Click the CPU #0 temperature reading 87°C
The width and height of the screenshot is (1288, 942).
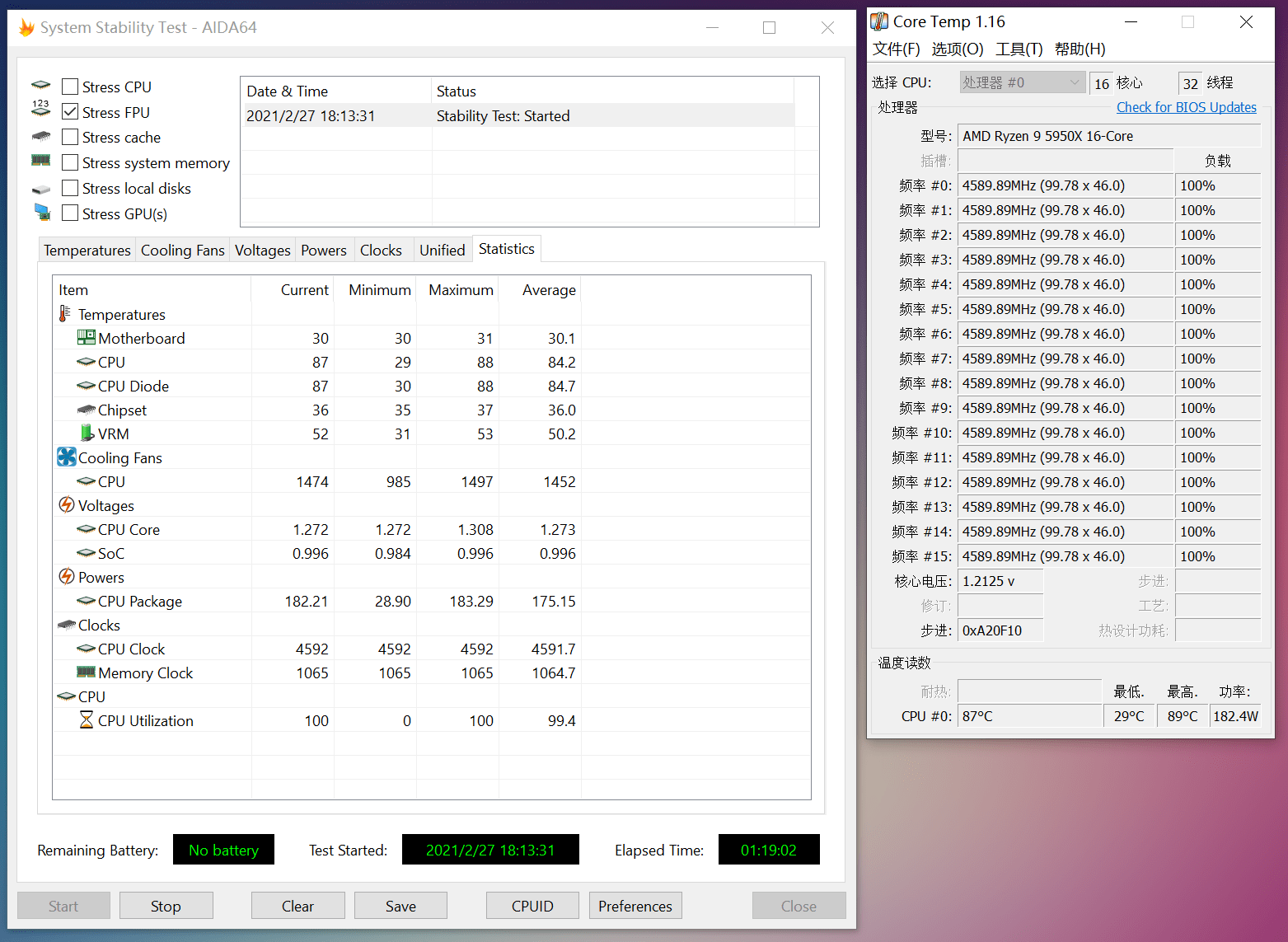pos(1030,716)
